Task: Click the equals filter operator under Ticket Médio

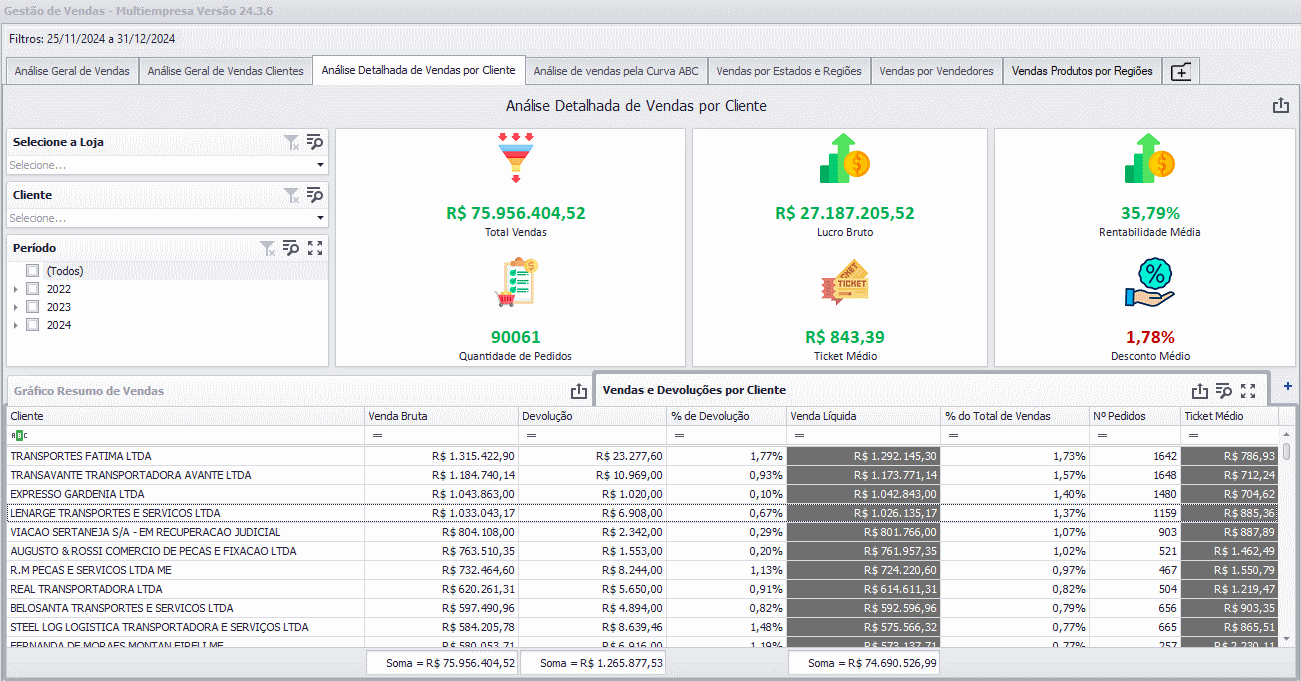Action: (x=1193, y=436)
